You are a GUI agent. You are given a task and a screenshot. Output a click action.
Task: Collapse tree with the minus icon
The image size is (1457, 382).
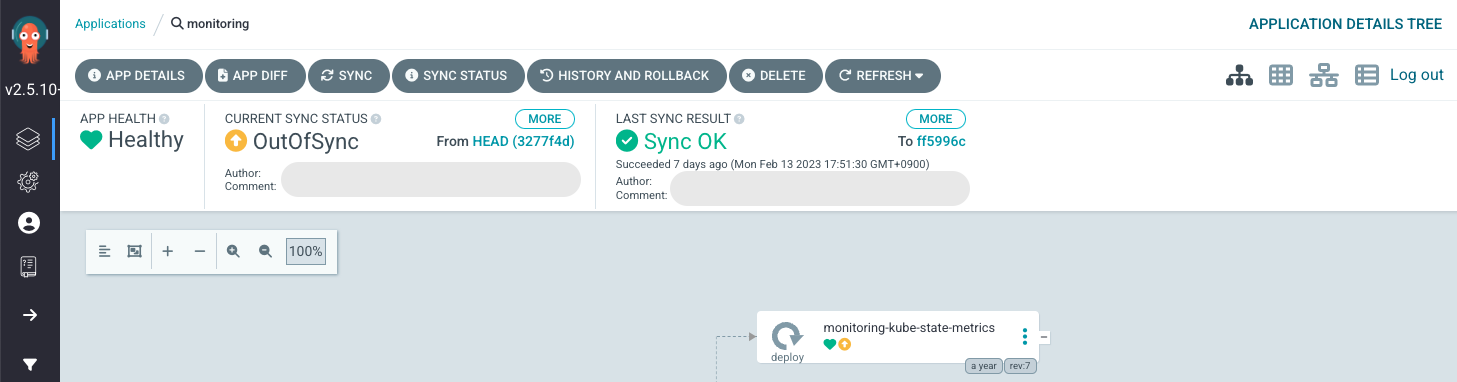200,252
